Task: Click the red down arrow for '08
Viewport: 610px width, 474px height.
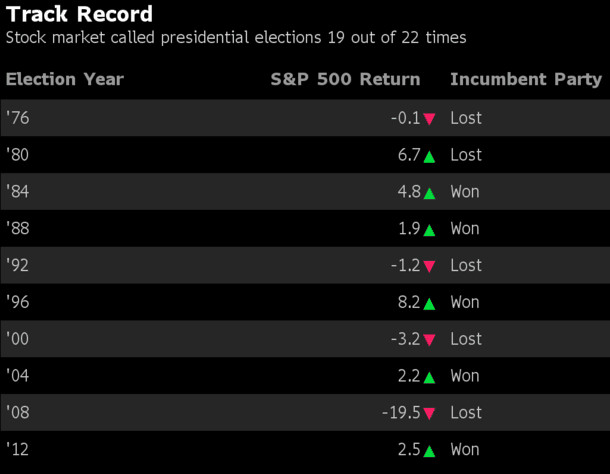Action: pos(429,414)
